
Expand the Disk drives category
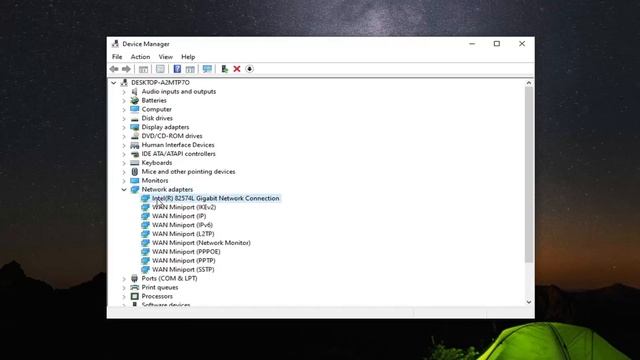124,119
